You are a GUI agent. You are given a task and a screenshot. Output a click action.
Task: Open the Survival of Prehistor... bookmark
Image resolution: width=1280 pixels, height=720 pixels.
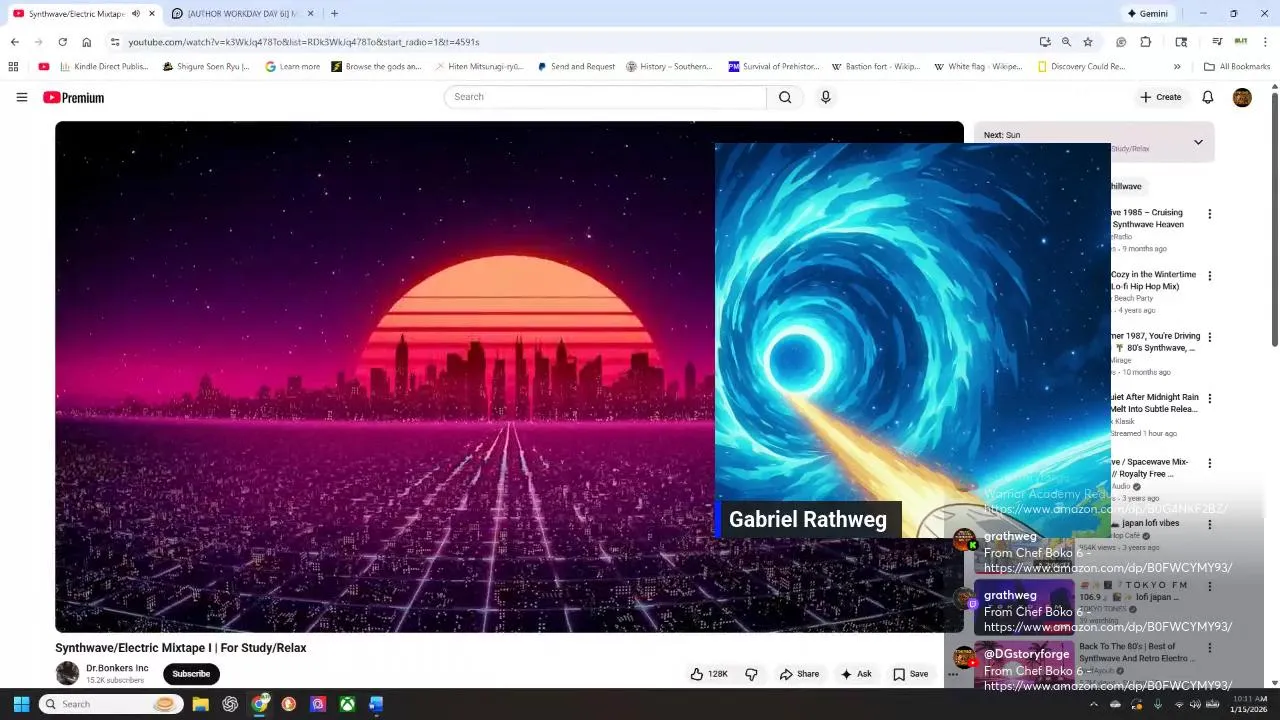[x=775, y=67]
